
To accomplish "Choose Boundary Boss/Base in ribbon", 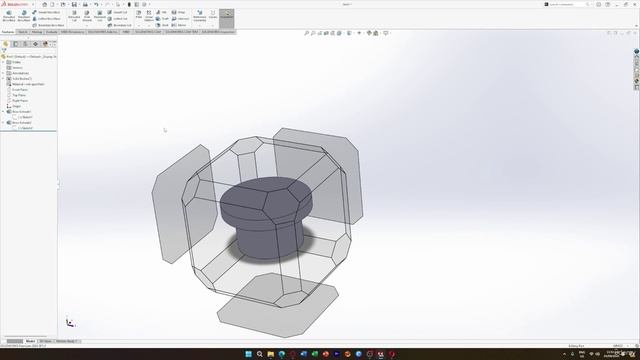I will click(48, 25).
